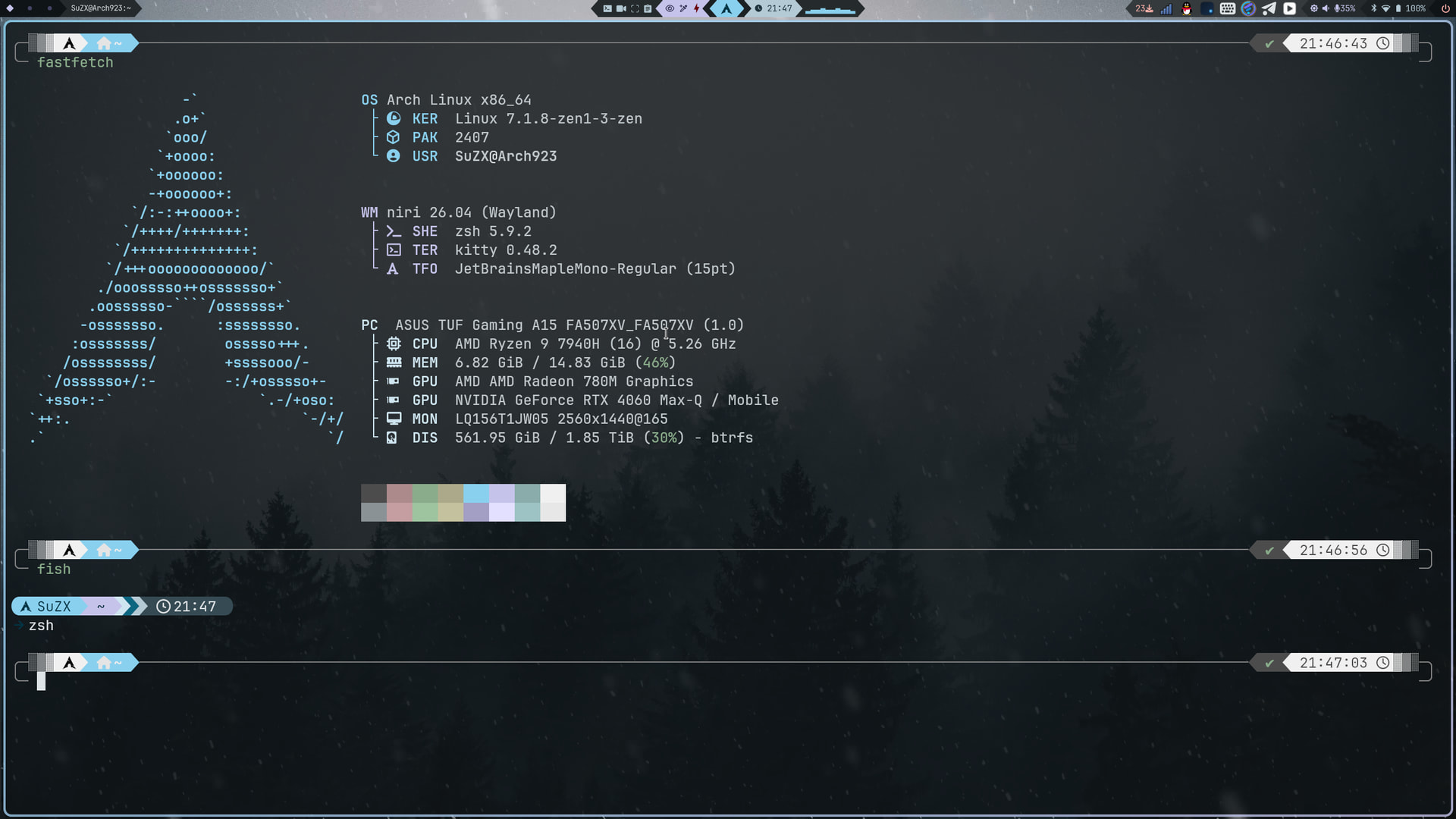Click the NVIDIA GeForce RTX 4060 line
Viewport: 1456px width, 819px height.
pos(617,400)
